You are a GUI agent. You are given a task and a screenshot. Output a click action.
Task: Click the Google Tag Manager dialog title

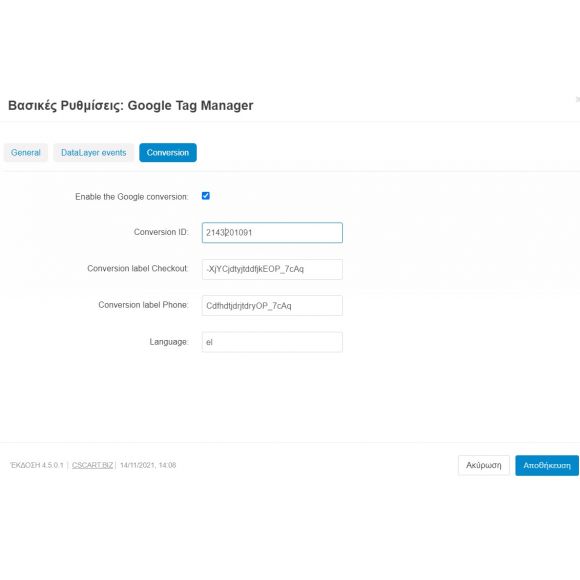(x=131, y=105)
